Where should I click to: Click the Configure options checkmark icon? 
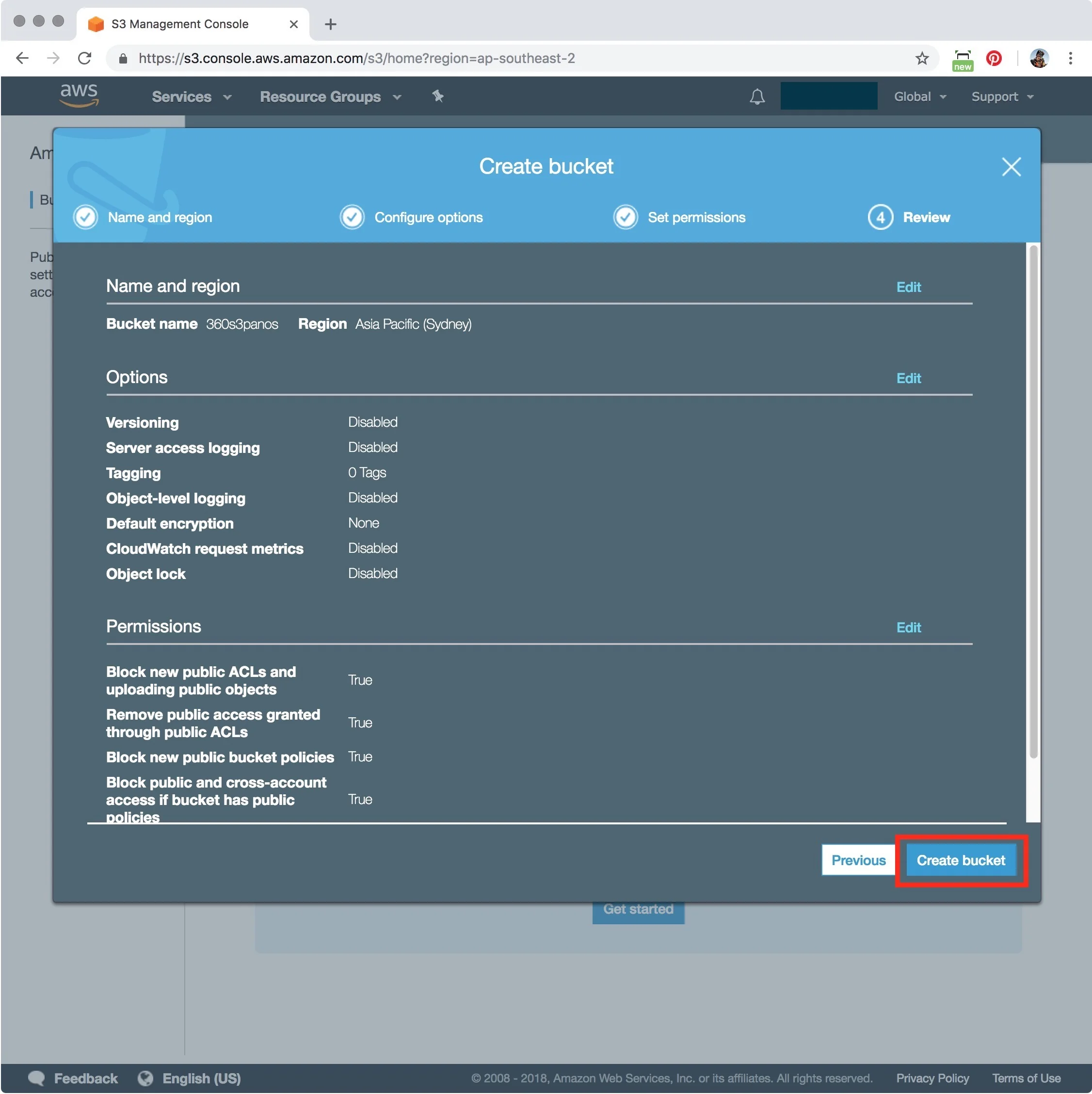tap(352, 217)
